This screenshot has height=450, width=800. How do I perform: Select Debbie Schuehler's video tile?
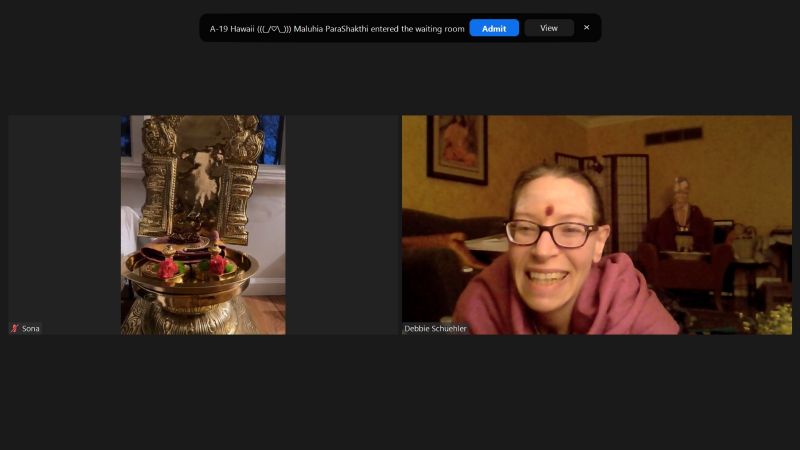tap(597, 224)
